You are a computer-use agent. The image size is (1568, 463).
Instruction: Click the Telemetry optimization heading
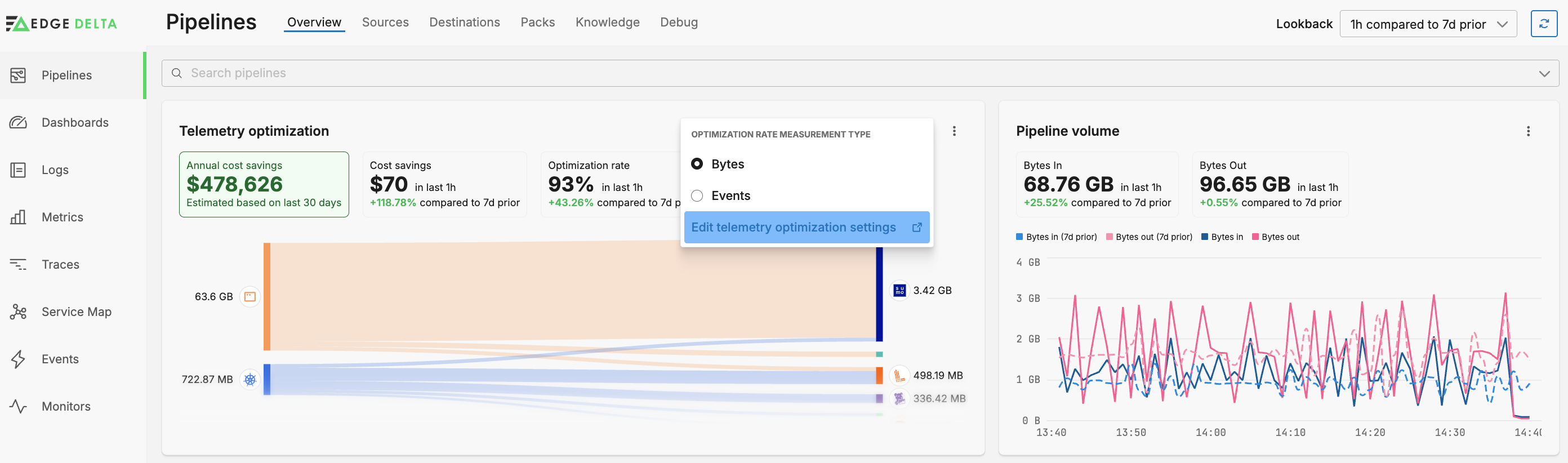tap(254, 131)
